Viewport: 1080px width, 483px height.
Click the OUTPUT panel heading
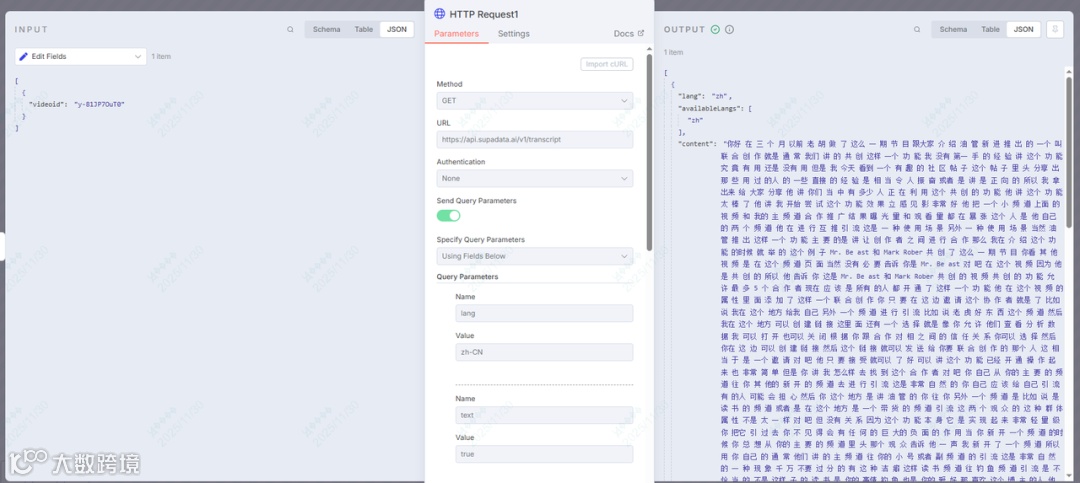[x=685, y=30]
